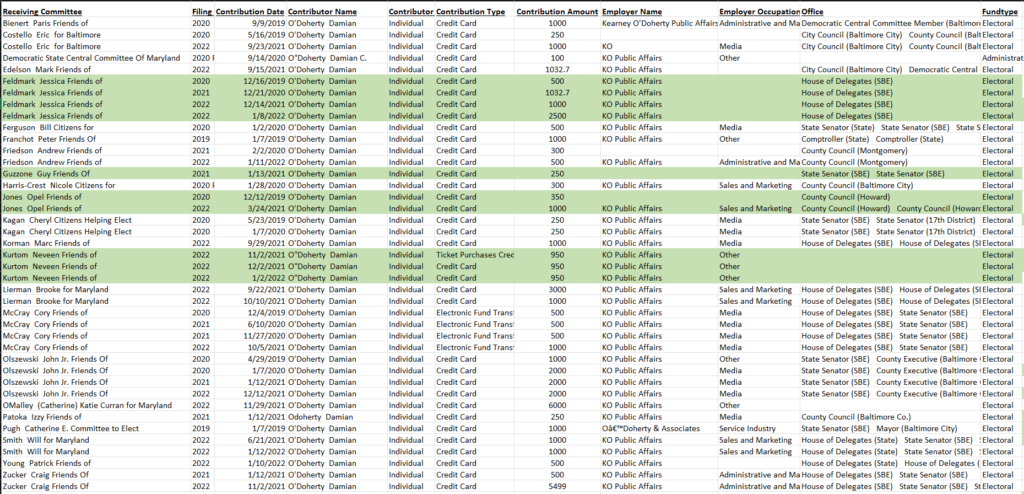1024x494 pixels.
Task: Select the date cell 3/24/2021
Action: (267, 208)
